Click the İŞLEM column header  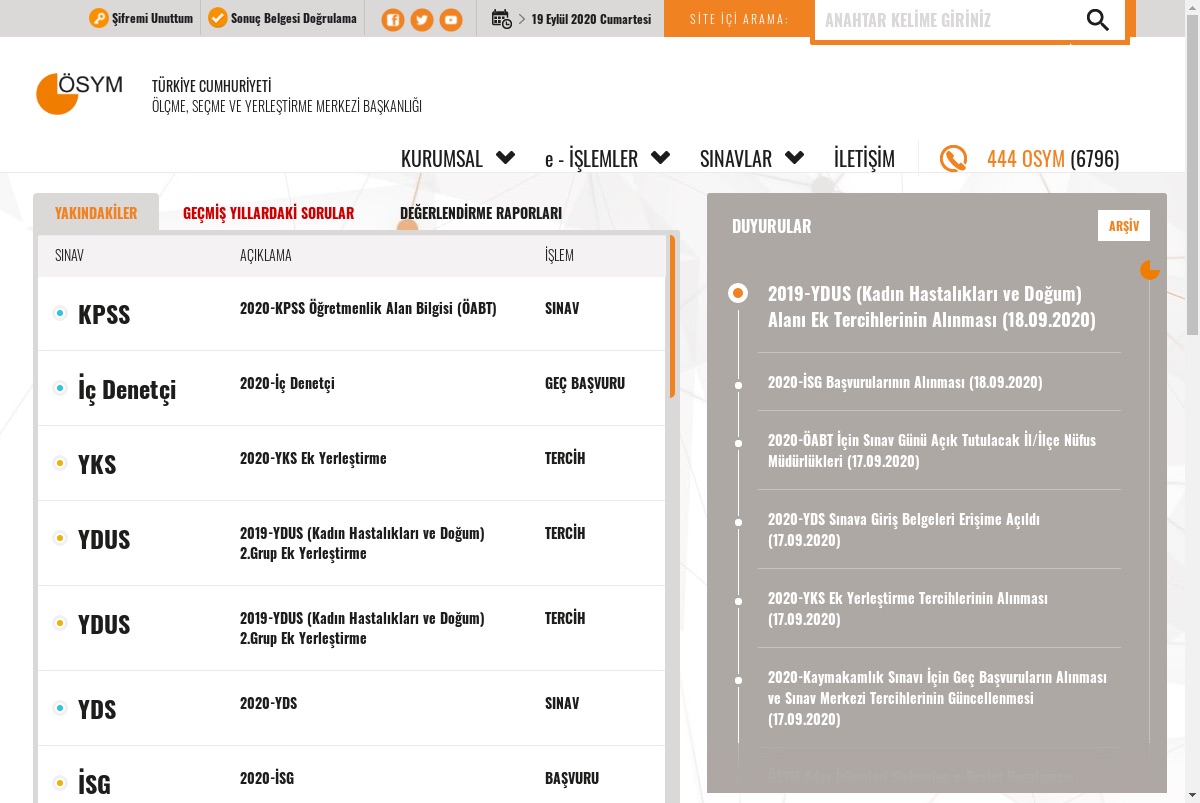[x=559, y=255]
